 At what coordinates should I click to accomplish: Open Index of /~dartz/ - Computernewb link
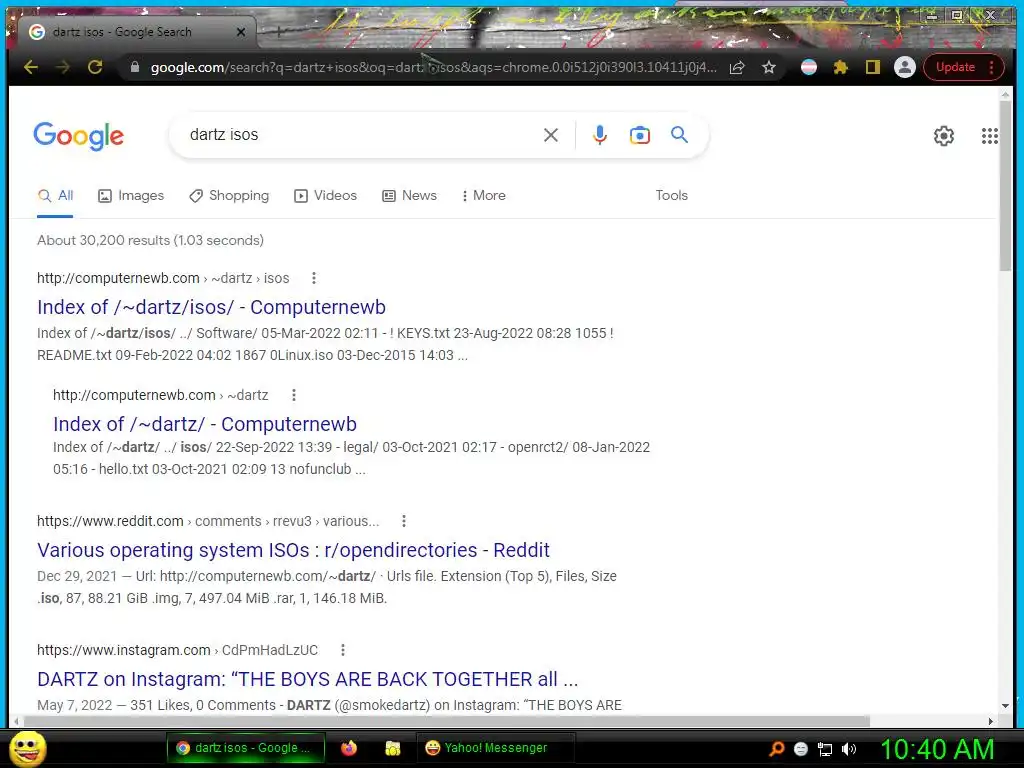click(205, 424)
